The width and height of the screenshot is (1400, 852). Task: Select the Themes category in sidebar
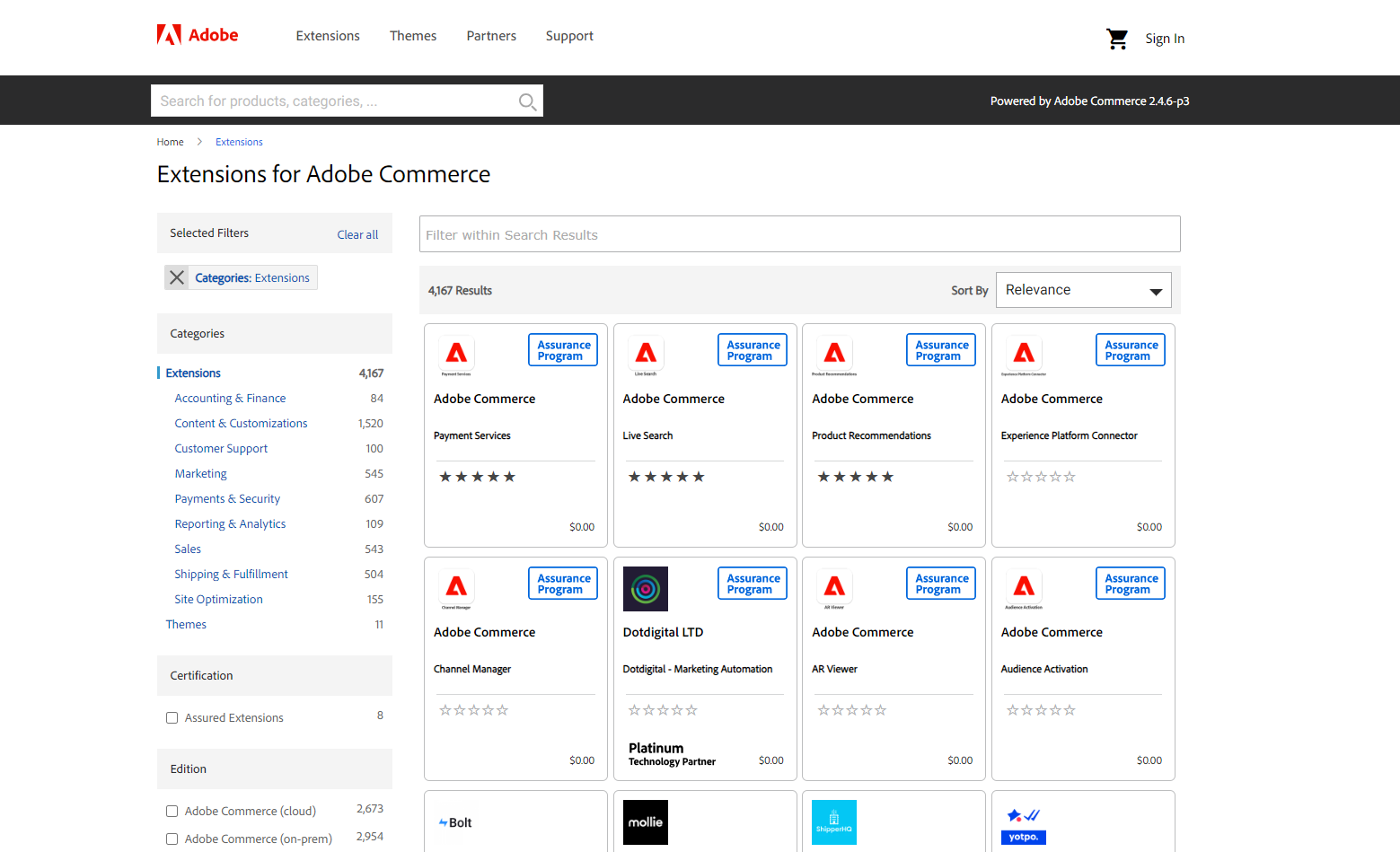tap(186, 624)
